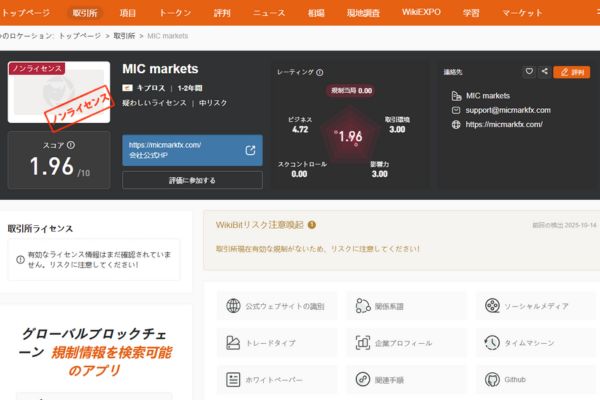The height and width of the screenshot is (400, 600).
Task: Click the share icon beside the heart
Action: pyautogui.click(x=544, y=72)
